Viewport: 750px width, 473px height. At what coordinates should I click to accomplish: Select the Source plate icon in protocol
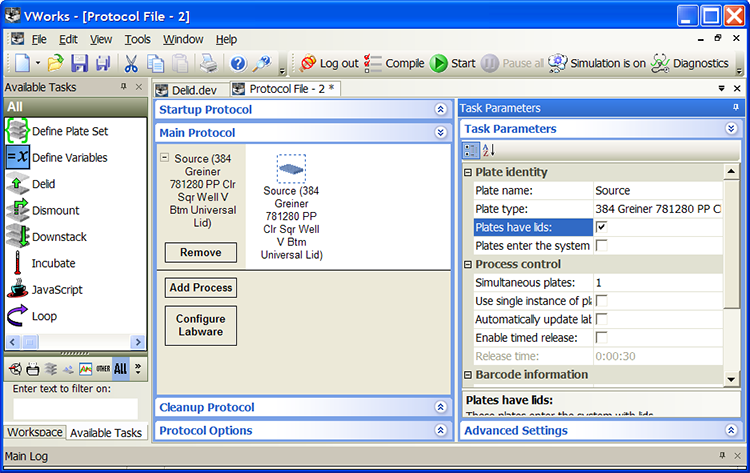(x=291, y=169)
